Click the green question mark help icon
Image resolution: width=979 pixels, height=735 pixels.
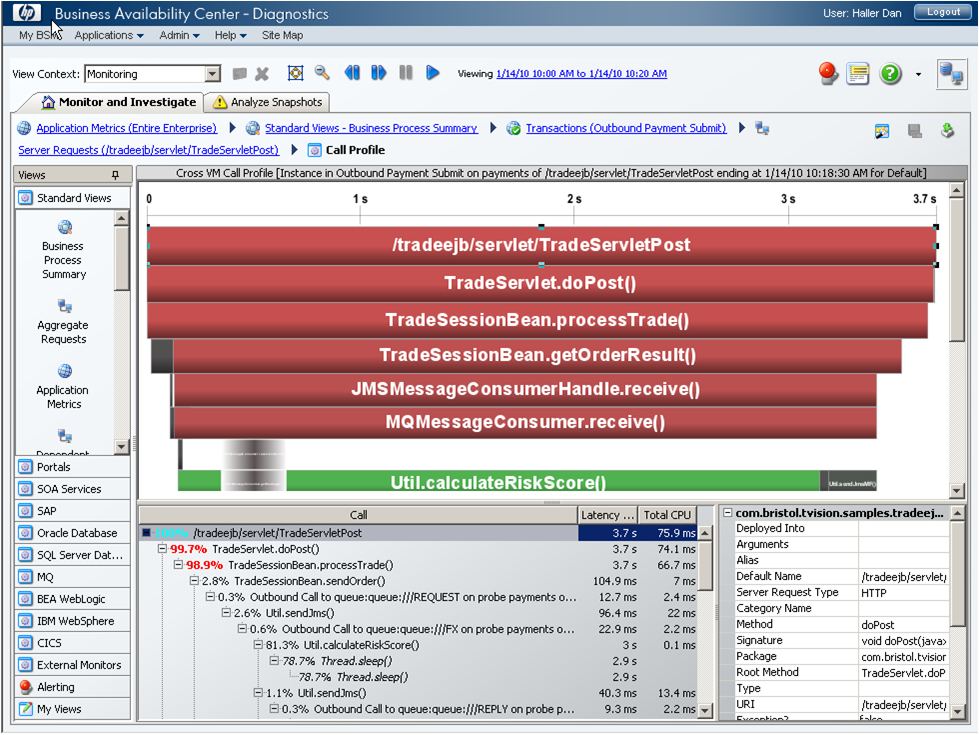click(890, 74)
